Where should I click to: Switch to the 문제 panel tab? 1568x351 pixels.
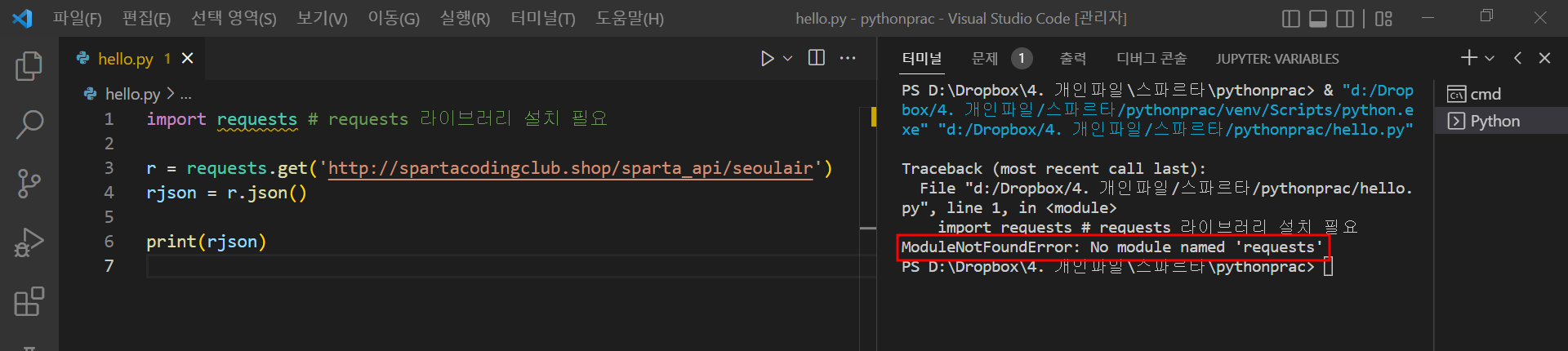[x=984, y=58]
